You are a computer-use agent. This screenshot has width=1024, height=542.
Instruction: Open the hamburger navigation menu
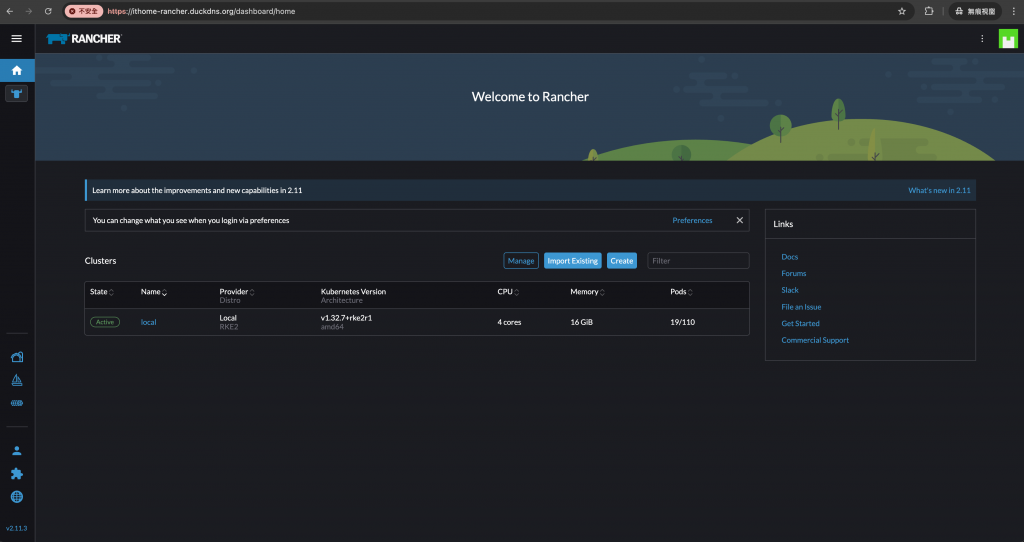point(17,39)
